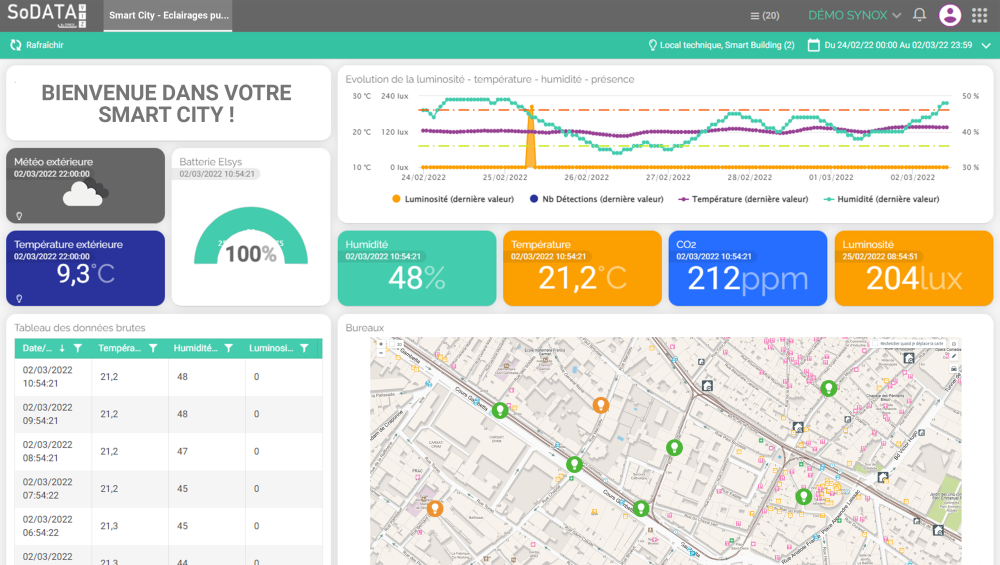Click orange lamp marker at map's lower left
Screen dimensions: 1000x565
point(434,508)
